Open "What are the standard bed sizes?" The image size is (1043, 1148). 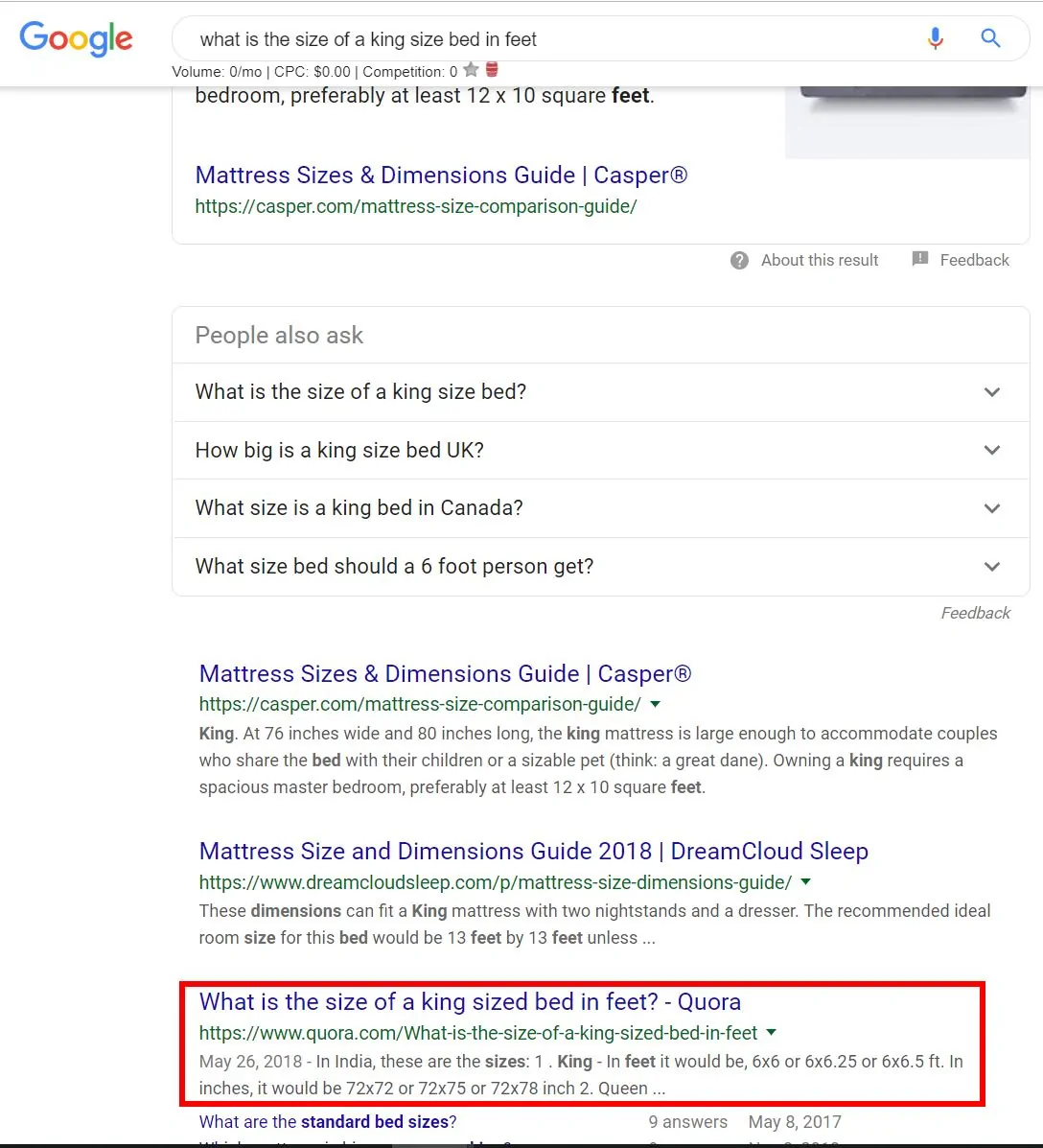(327, 1121)
